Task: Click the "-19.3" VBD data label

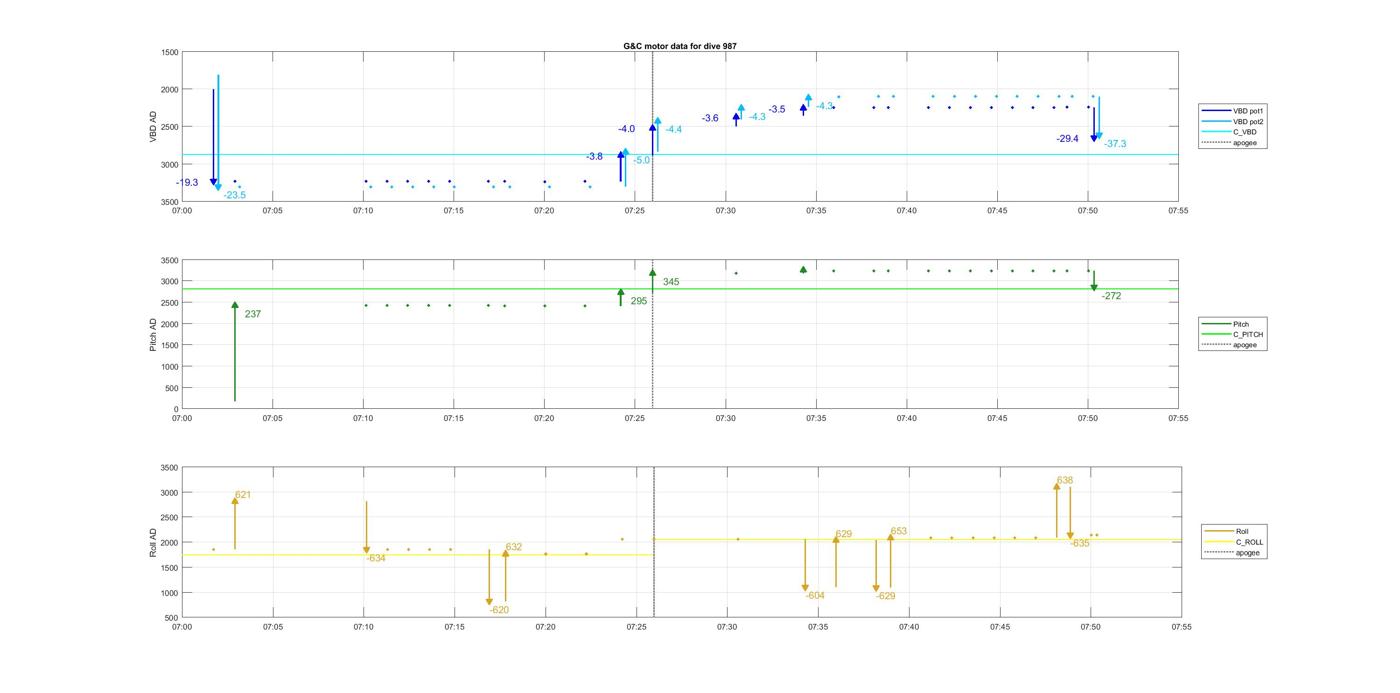Action: coord(187,183)
